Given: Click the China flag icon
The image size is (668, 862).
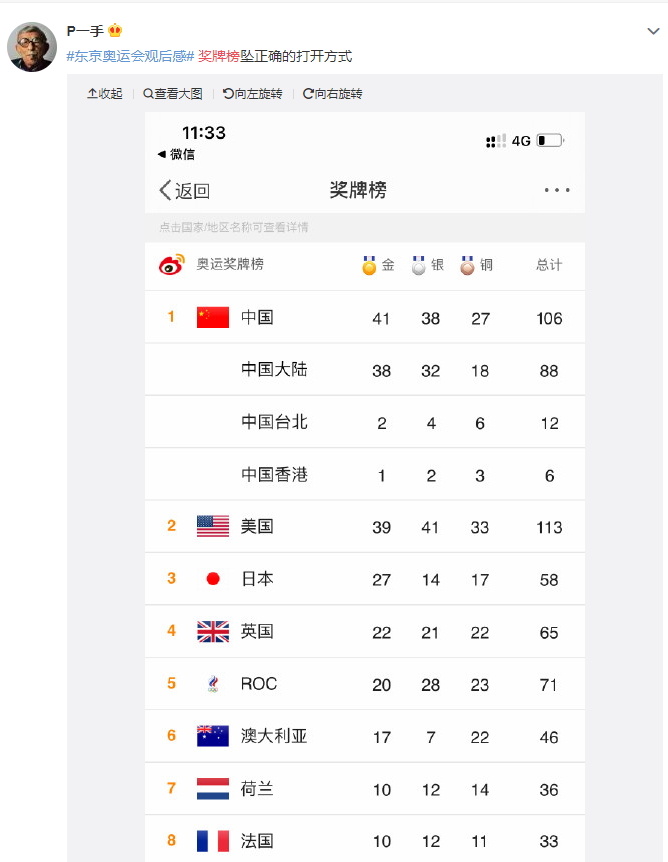Looking at the screenshot, I should (x=213, y=317).
